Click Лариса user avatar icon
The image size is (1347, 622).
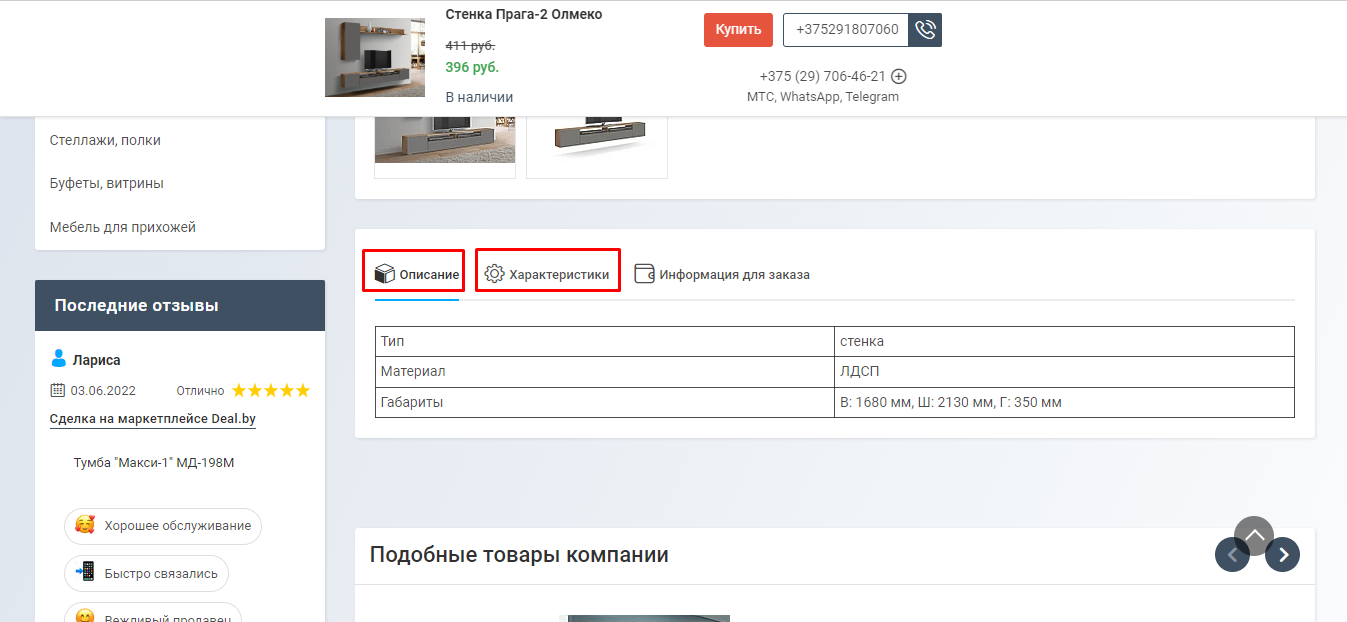(58, 358)
